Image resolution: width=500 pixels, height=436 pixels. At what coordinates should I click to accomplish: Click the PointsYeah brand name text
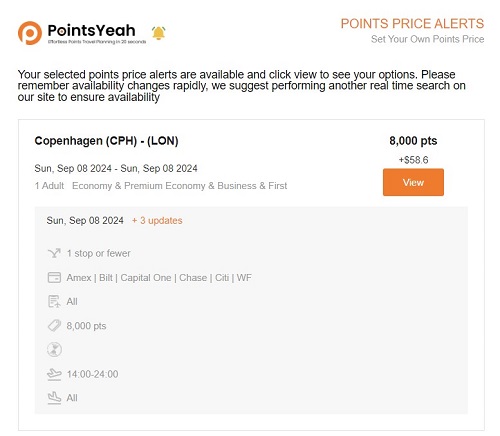[x=91, y=30]
